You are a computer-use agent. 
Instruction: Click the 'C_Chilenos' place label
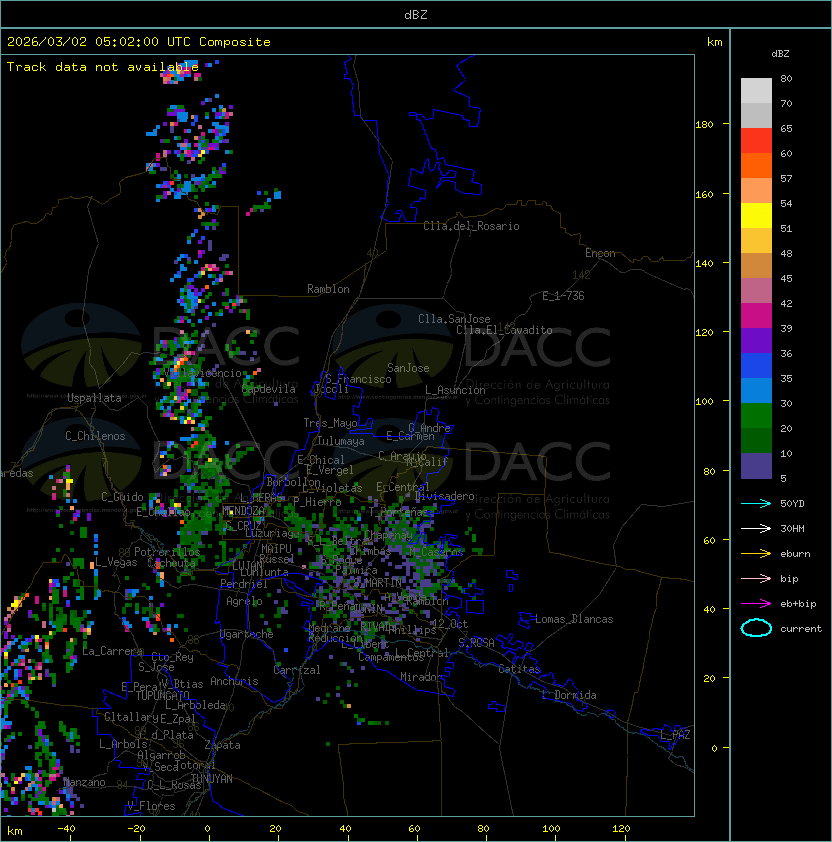coord(95,436)
